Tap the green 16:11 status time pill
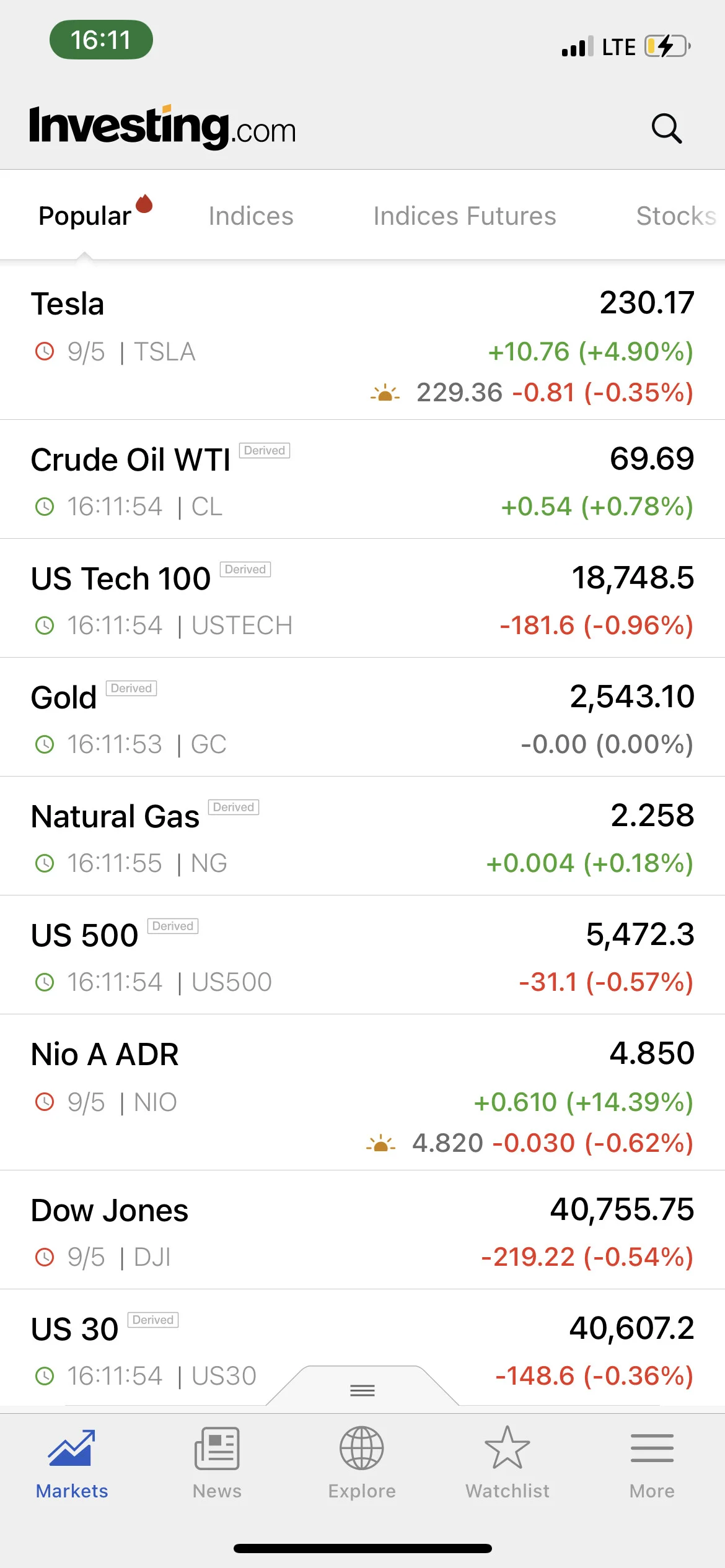 point(101,40)
